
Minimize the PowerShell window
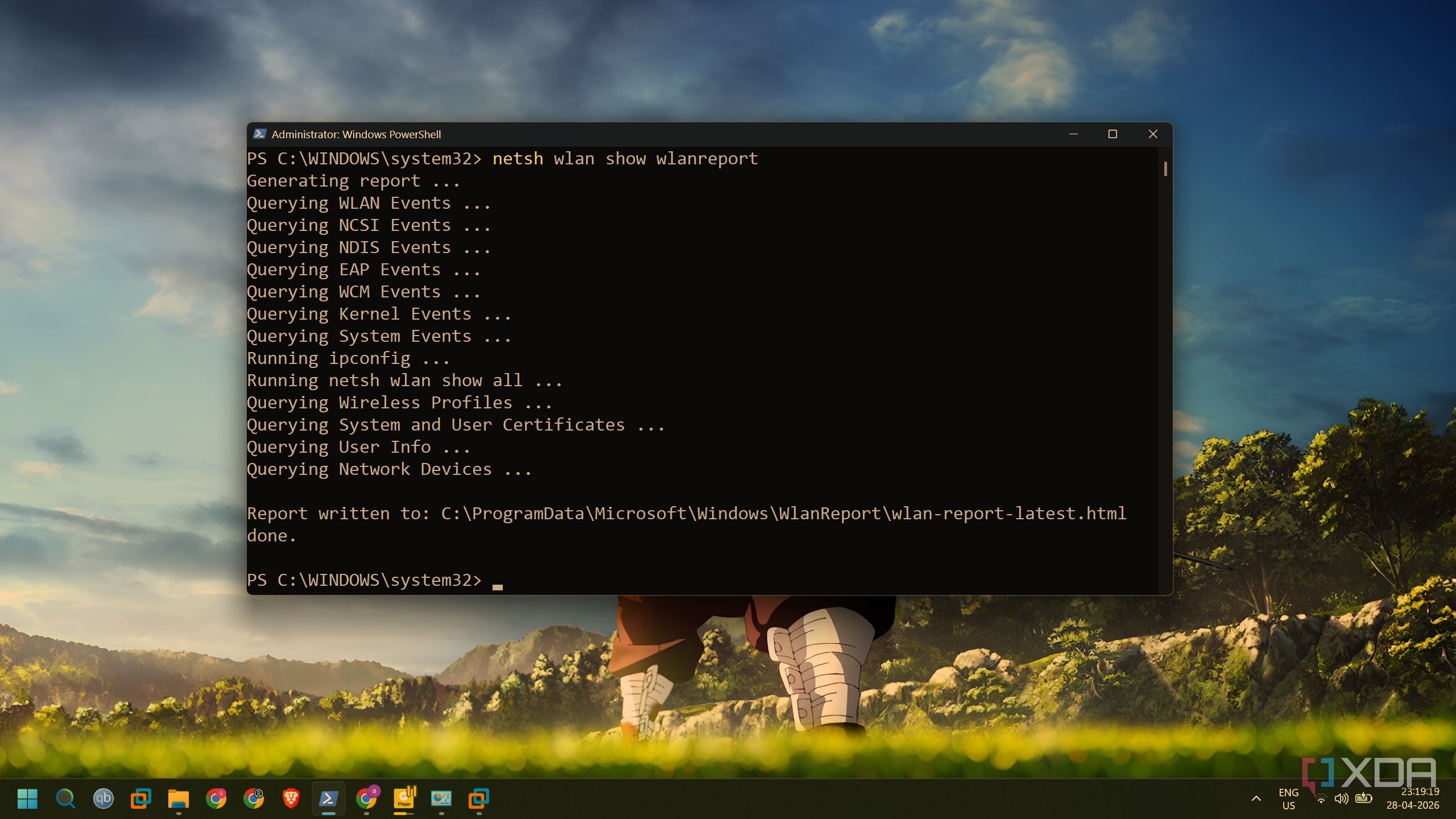tap(1073, 134)
